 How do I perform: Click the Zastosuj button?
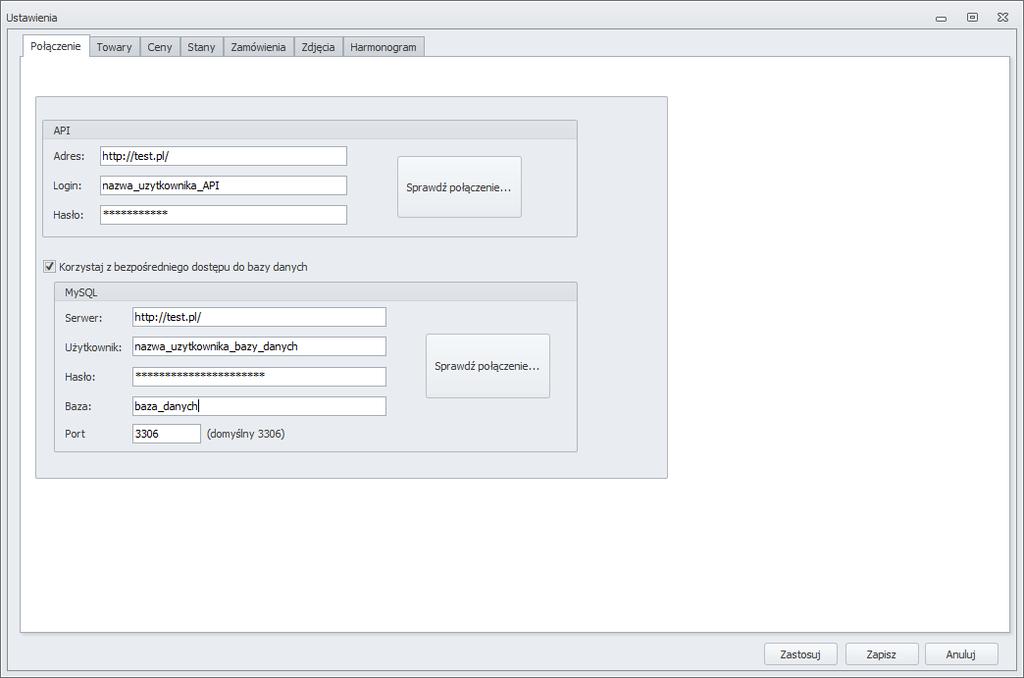pyautogui.click(x=801, y=654)
